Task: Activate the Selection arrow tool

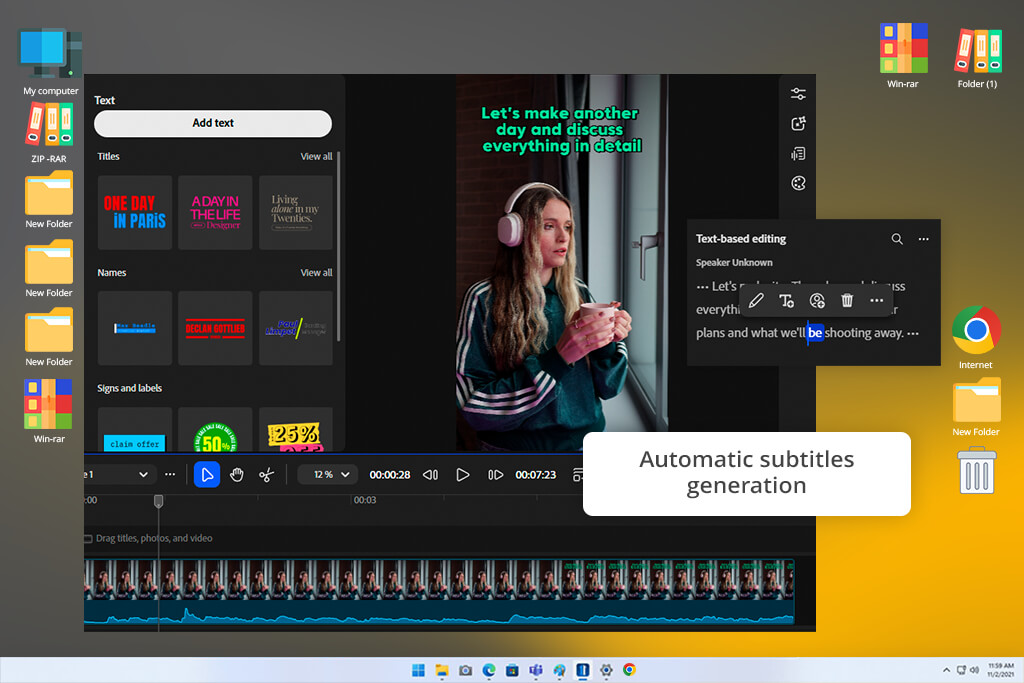Action: tap(207, 475)
